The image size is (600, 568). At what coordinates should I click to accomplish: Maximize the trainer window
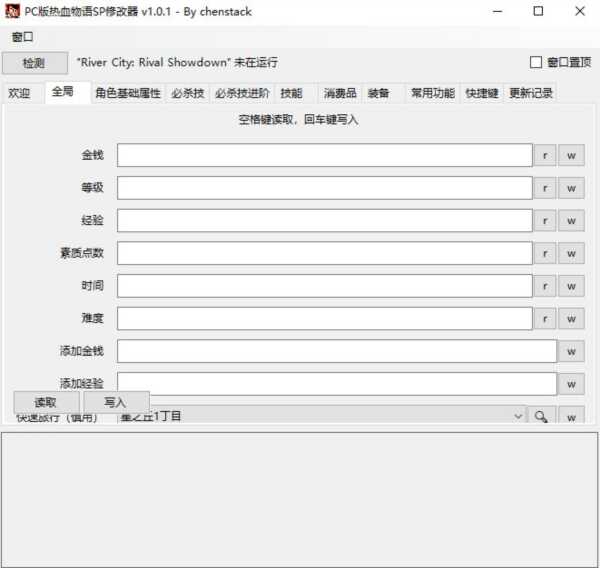(x=538, y=11)
